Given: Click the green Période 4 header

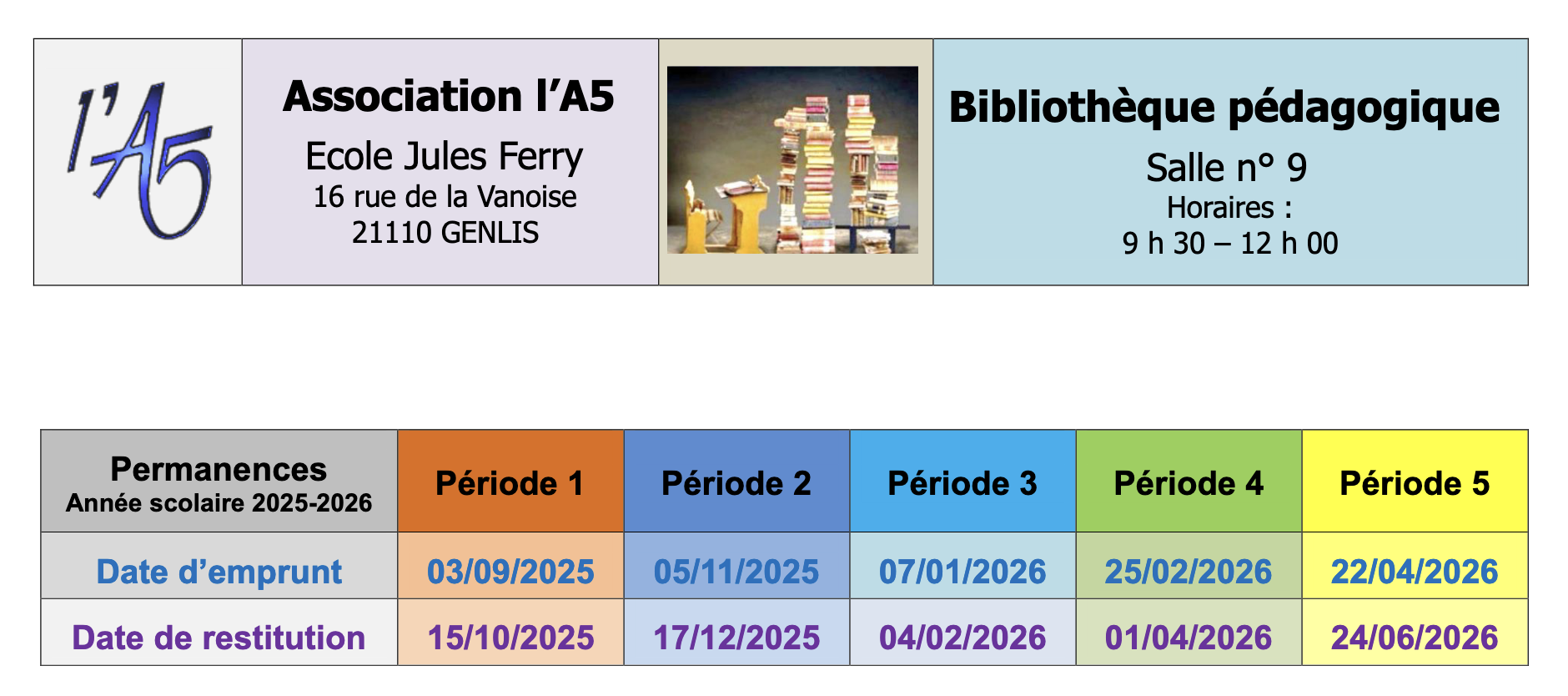Looking at the screenshot, I should [1189, 482].
